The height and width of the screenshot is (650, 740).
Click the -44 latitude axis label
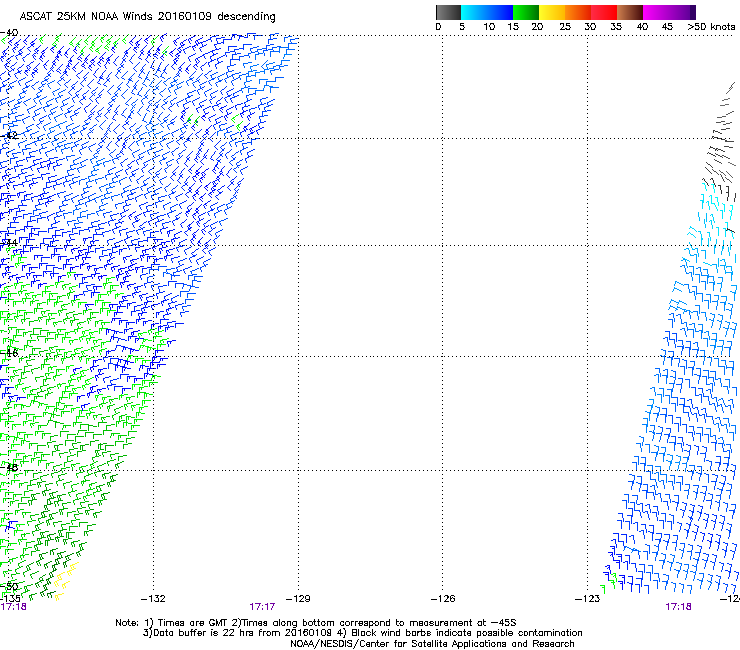(x=9, y=243)
